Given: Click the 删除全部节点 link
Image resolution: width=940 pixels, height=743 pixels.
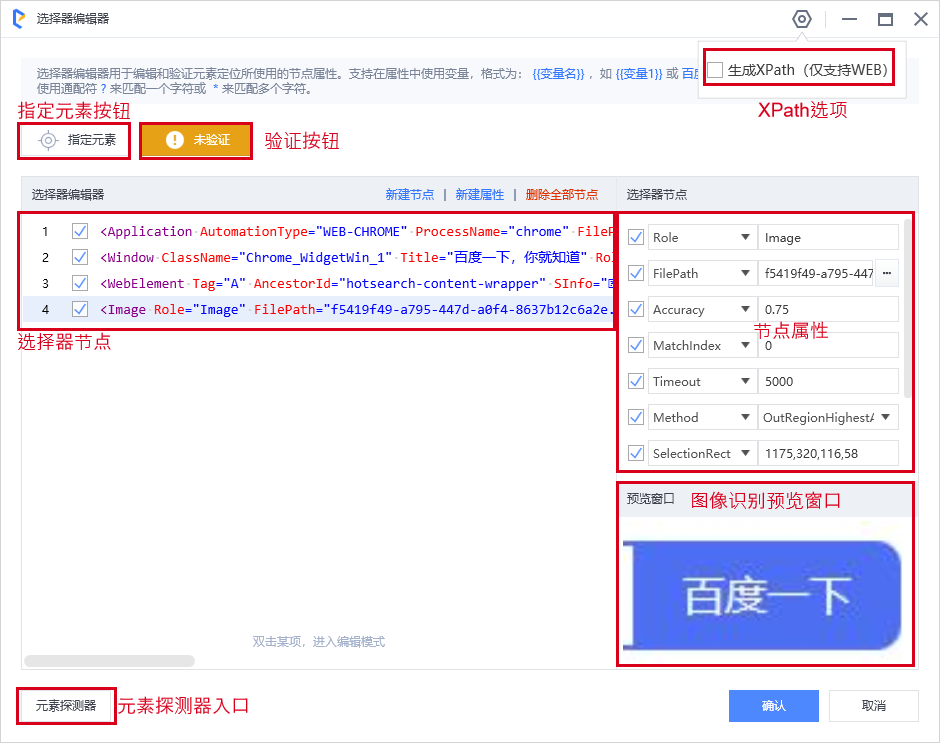Looking at the screenshot, I should click(x=561, y=195).
